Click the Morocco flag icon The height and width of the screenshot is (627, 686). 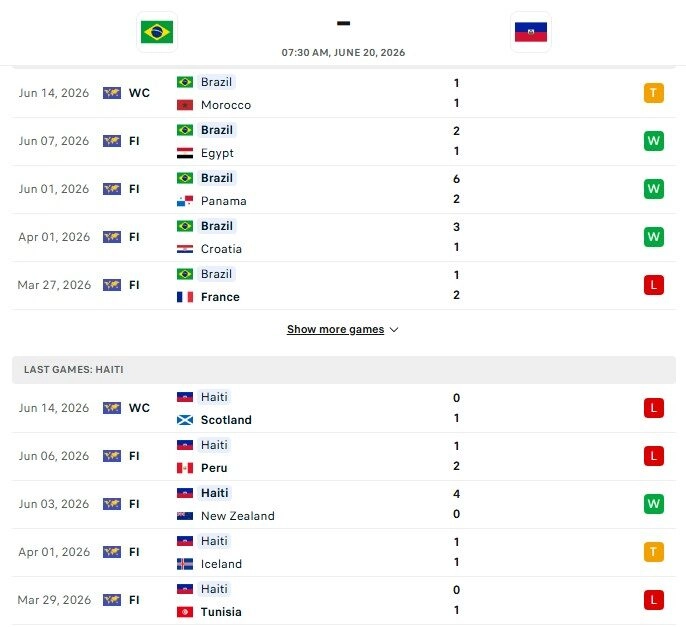tap(185, 105)
